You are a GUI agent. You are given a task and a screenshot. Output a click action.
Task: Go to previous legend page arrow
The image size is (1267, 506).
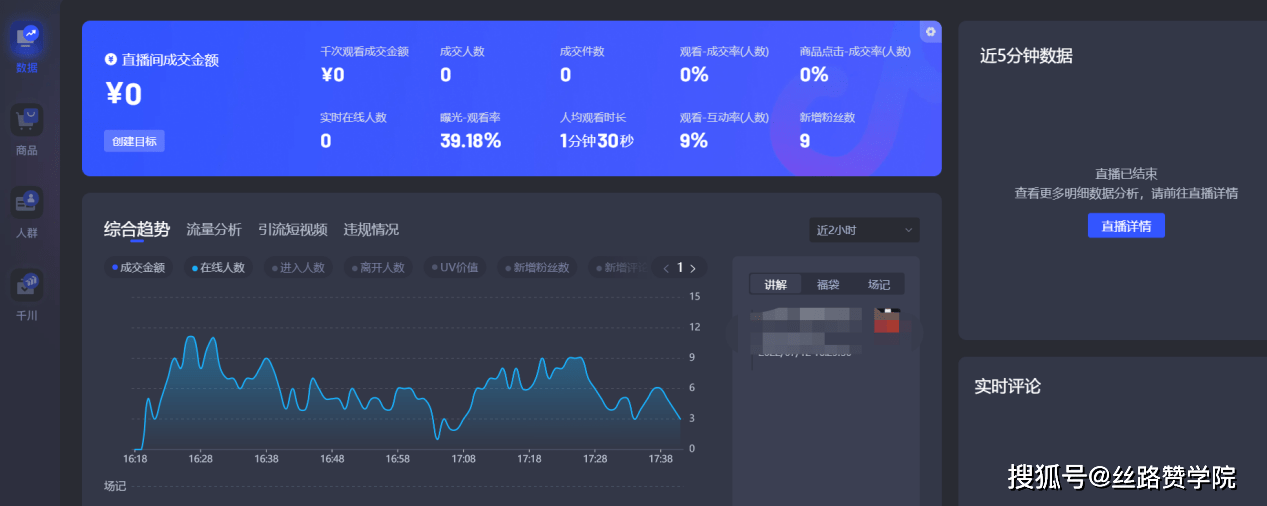click(667, 268)
